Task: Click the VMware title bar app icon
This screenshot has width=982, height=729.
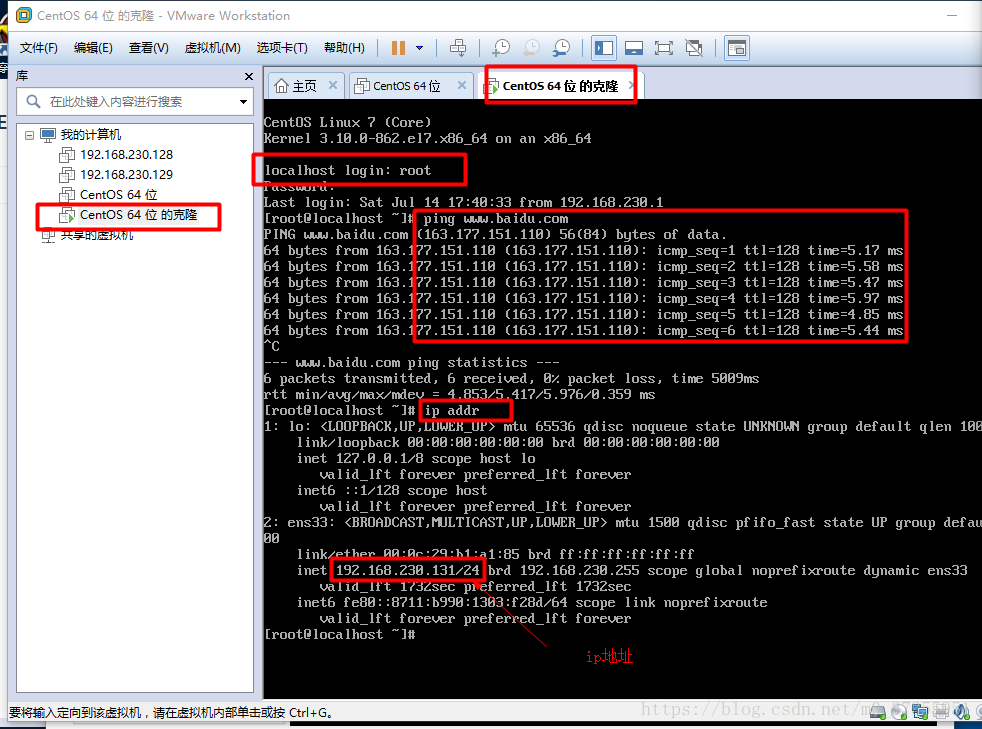Action: pos(24,15)
